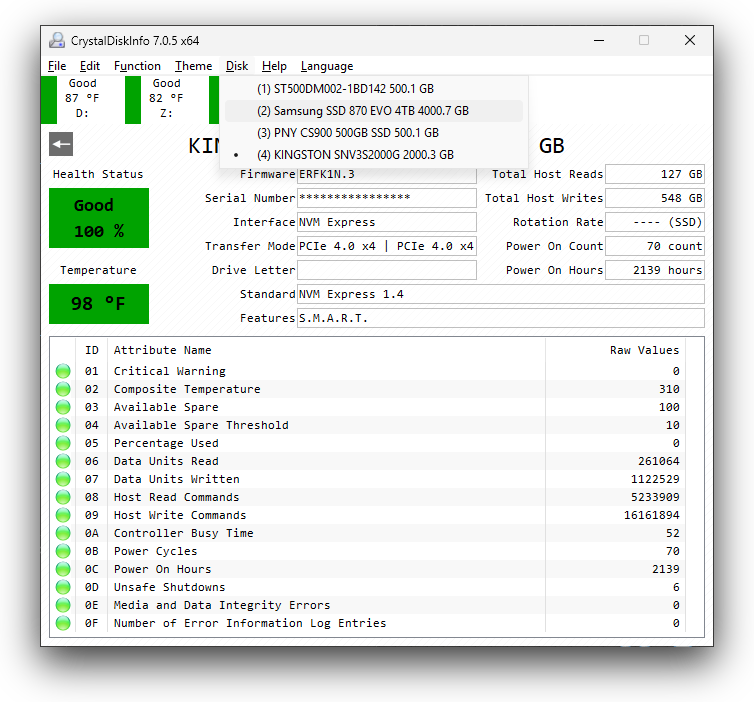Viewport: 754px width, 702px height.
Task: Click green status circle for Available Spare row 03
Action: pyautogui.click(x=63, y=407)
